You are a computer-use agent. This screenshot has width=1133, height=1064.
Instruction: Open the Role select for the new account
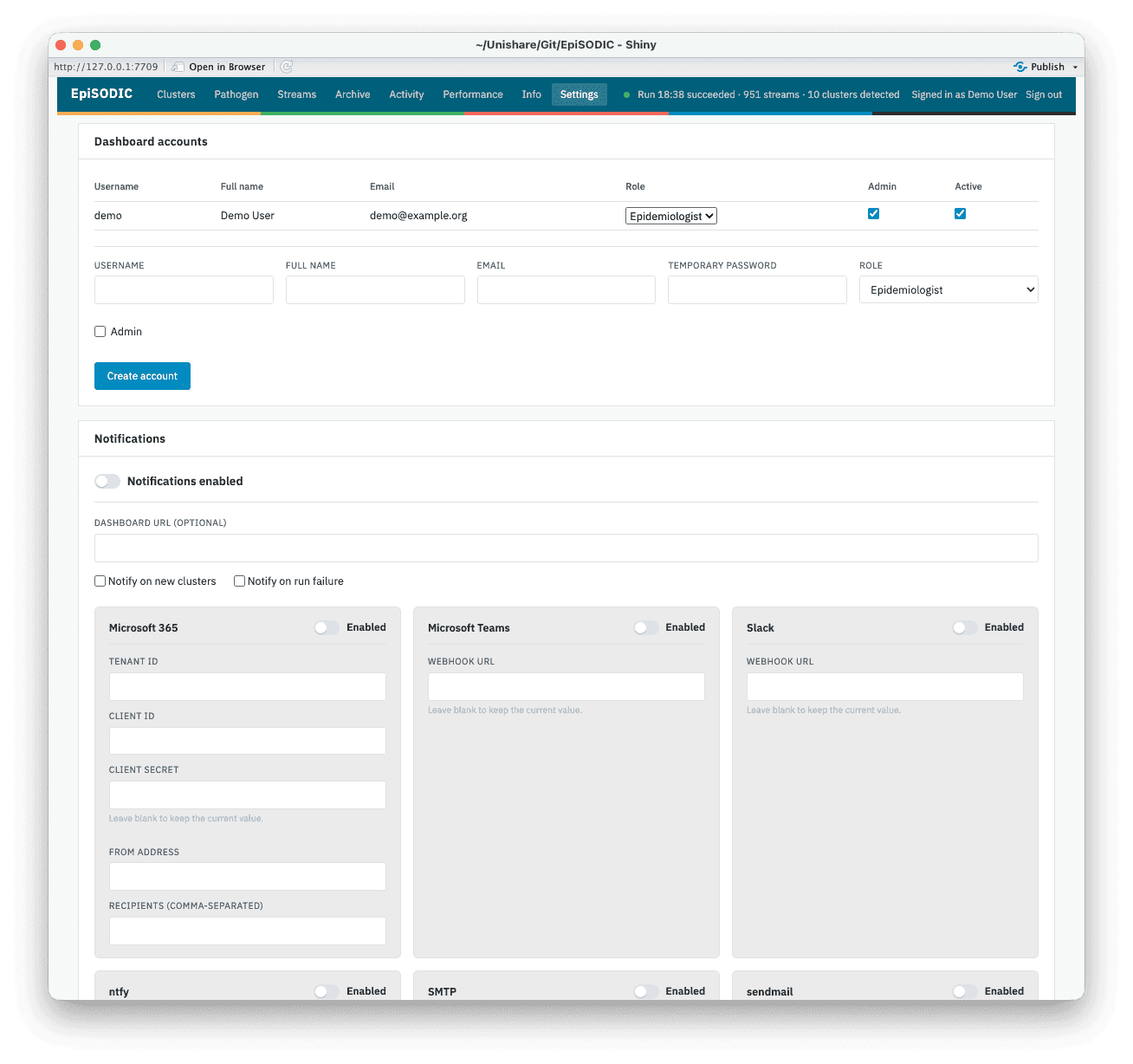click(x=948, y=289)
